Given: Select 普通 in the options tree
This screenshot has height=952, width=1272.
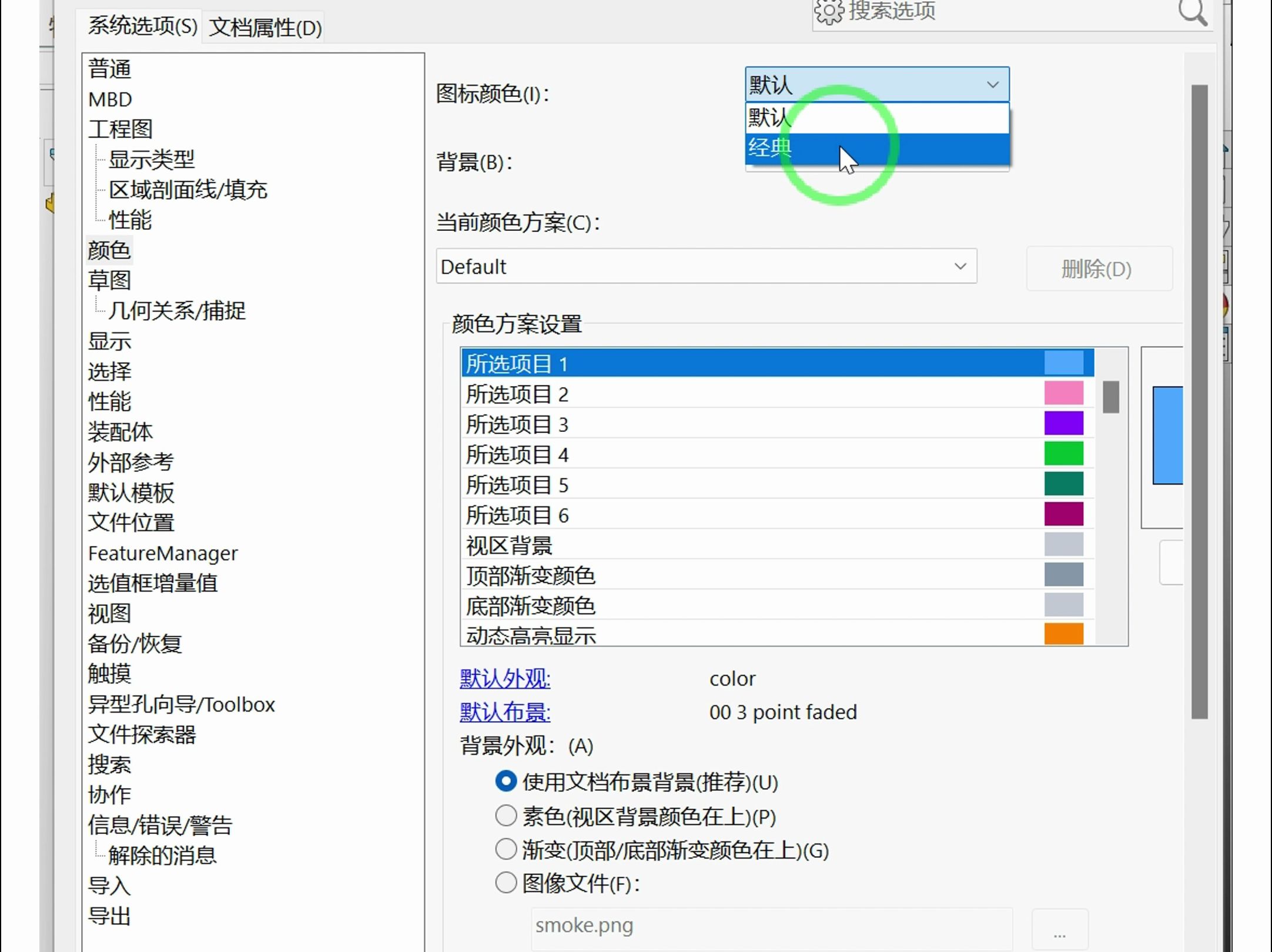Looking at the screenshot, I should pyautogui.click(x=109, y=69).
